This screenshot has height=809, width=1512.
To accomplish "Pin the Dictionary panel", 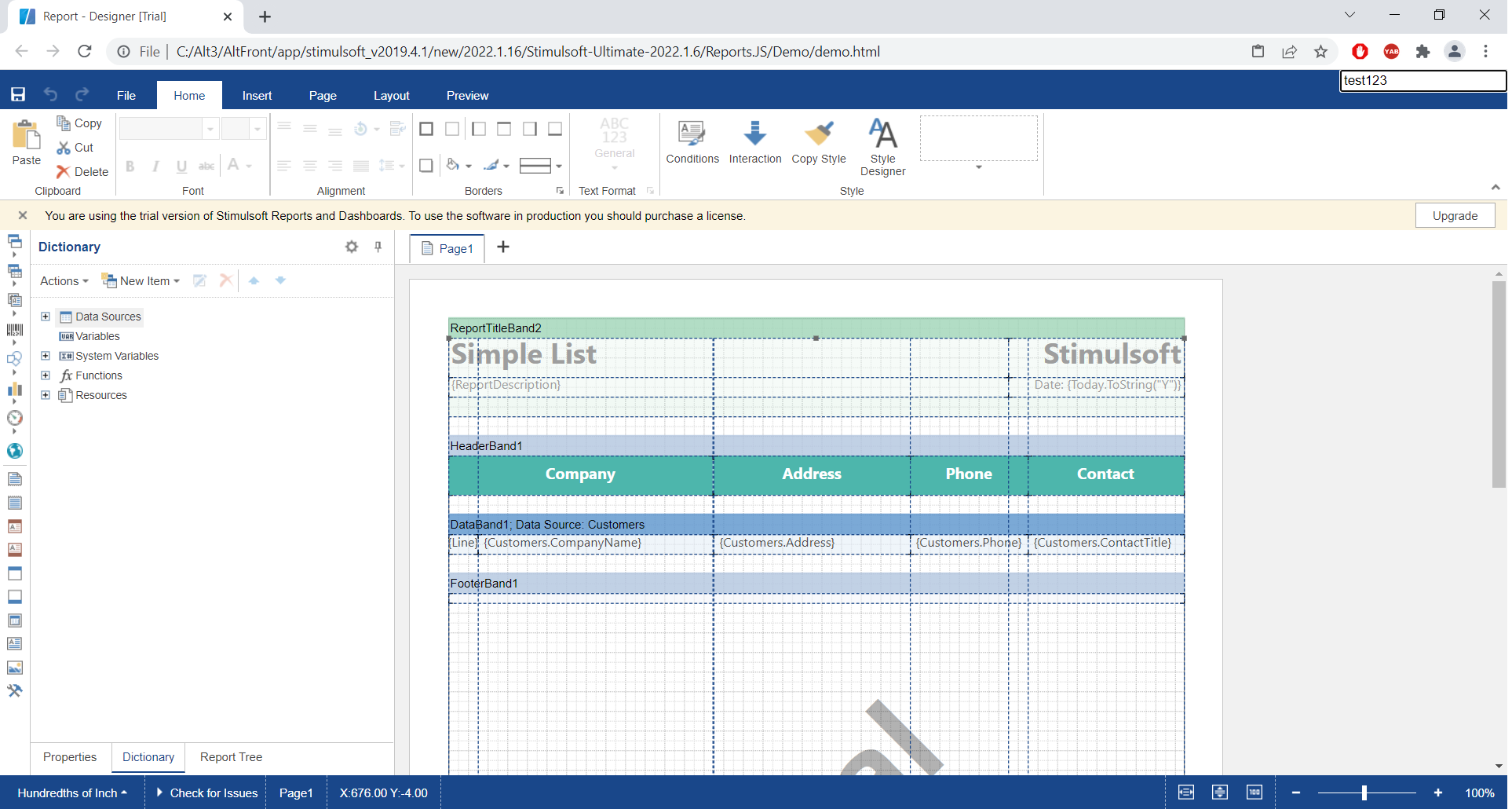I will coord(378,247).
